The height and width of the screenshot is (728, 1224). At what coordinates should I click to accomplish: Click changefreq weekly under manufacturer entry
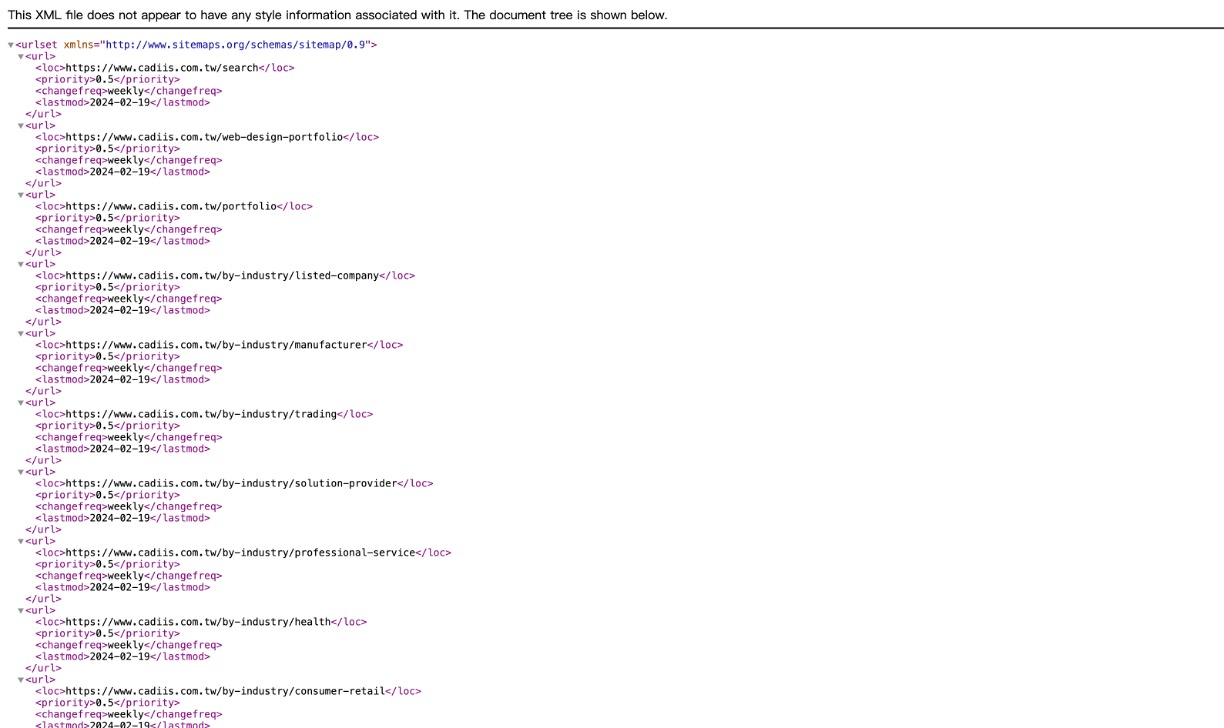(126, 368)
